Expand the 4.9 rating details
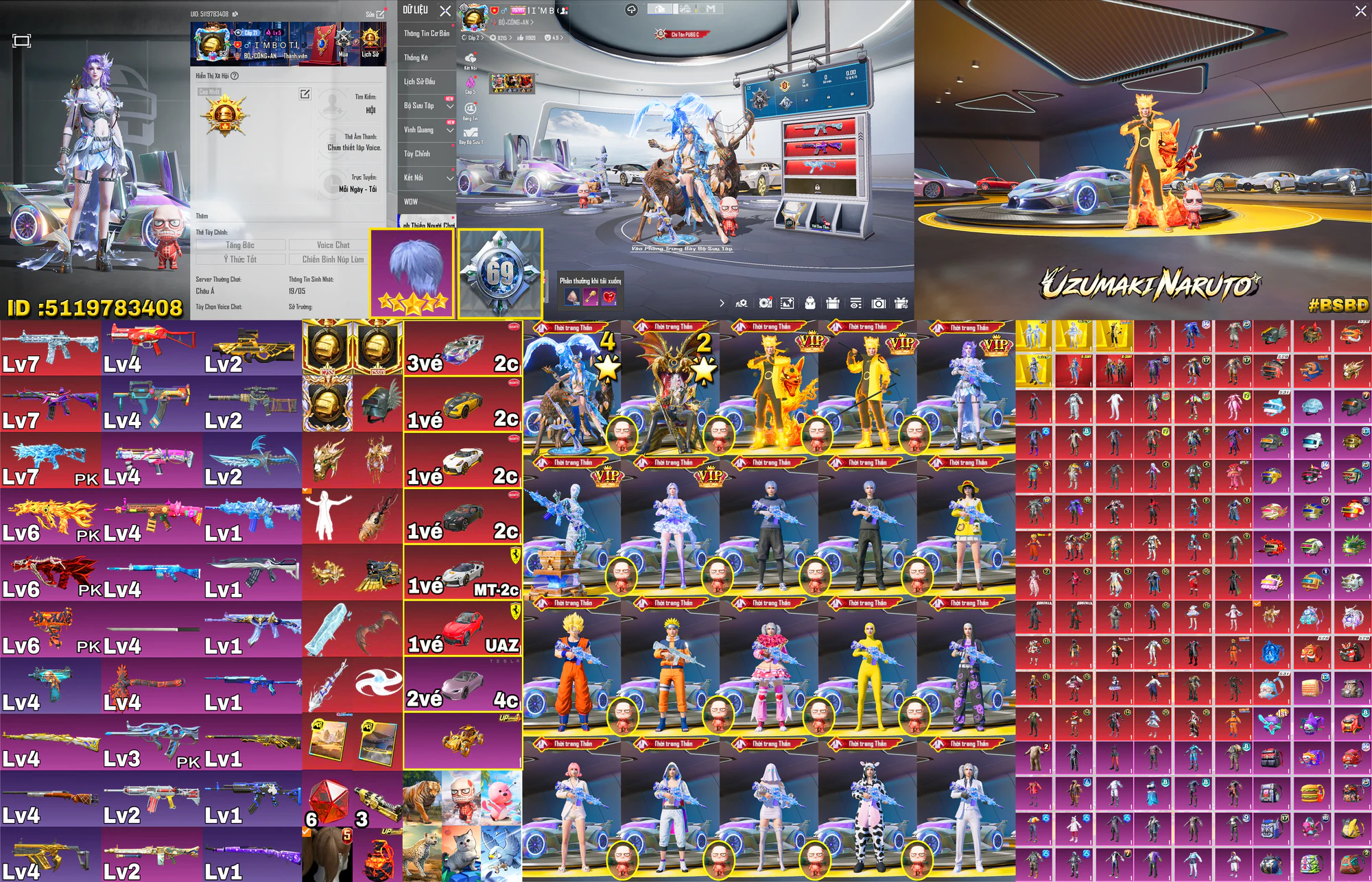1372x882 pixels. (x=552, y=38)
